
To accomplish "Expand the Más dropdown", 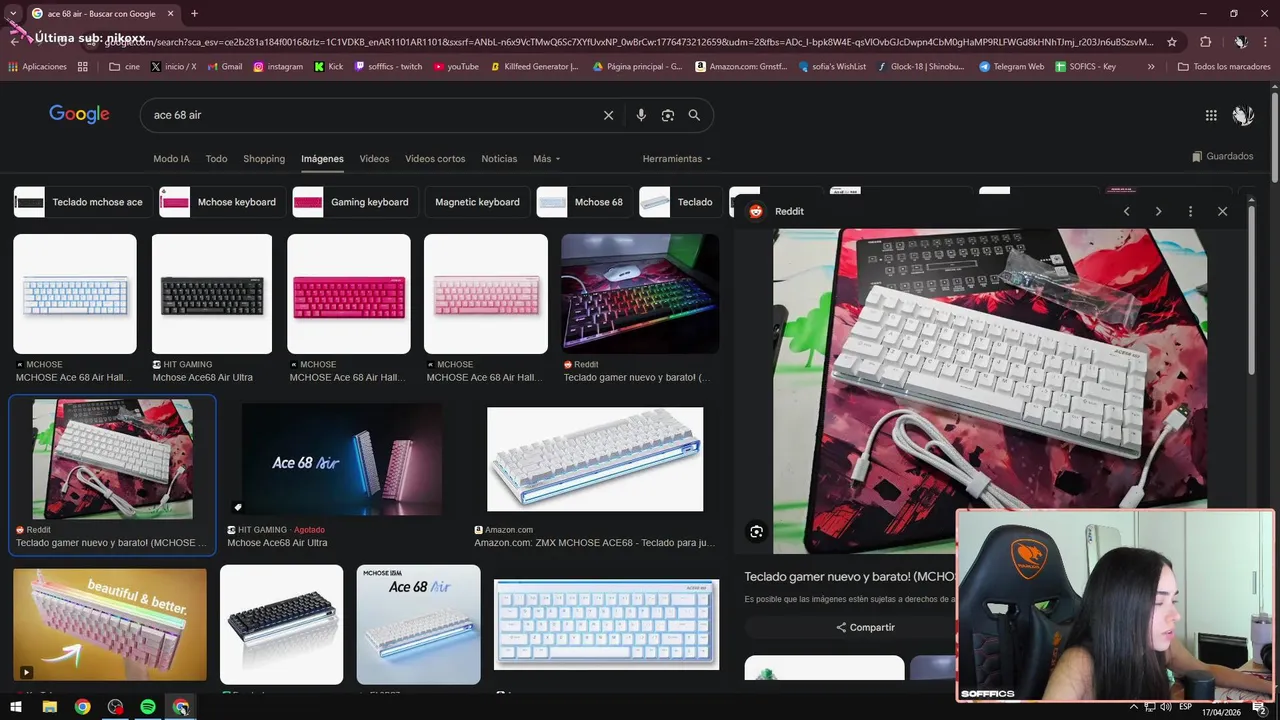I will [x=546, y=159].
